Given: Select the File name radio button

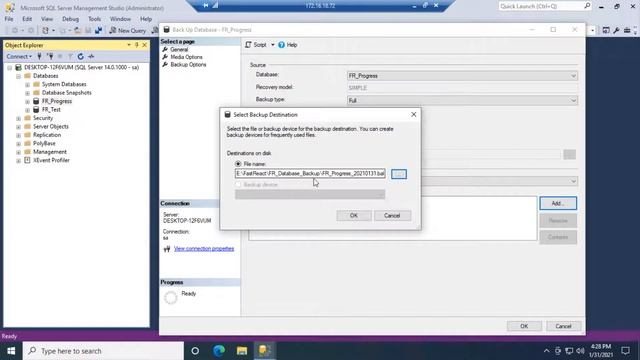Looking at the screenshot, I should 238,164.
